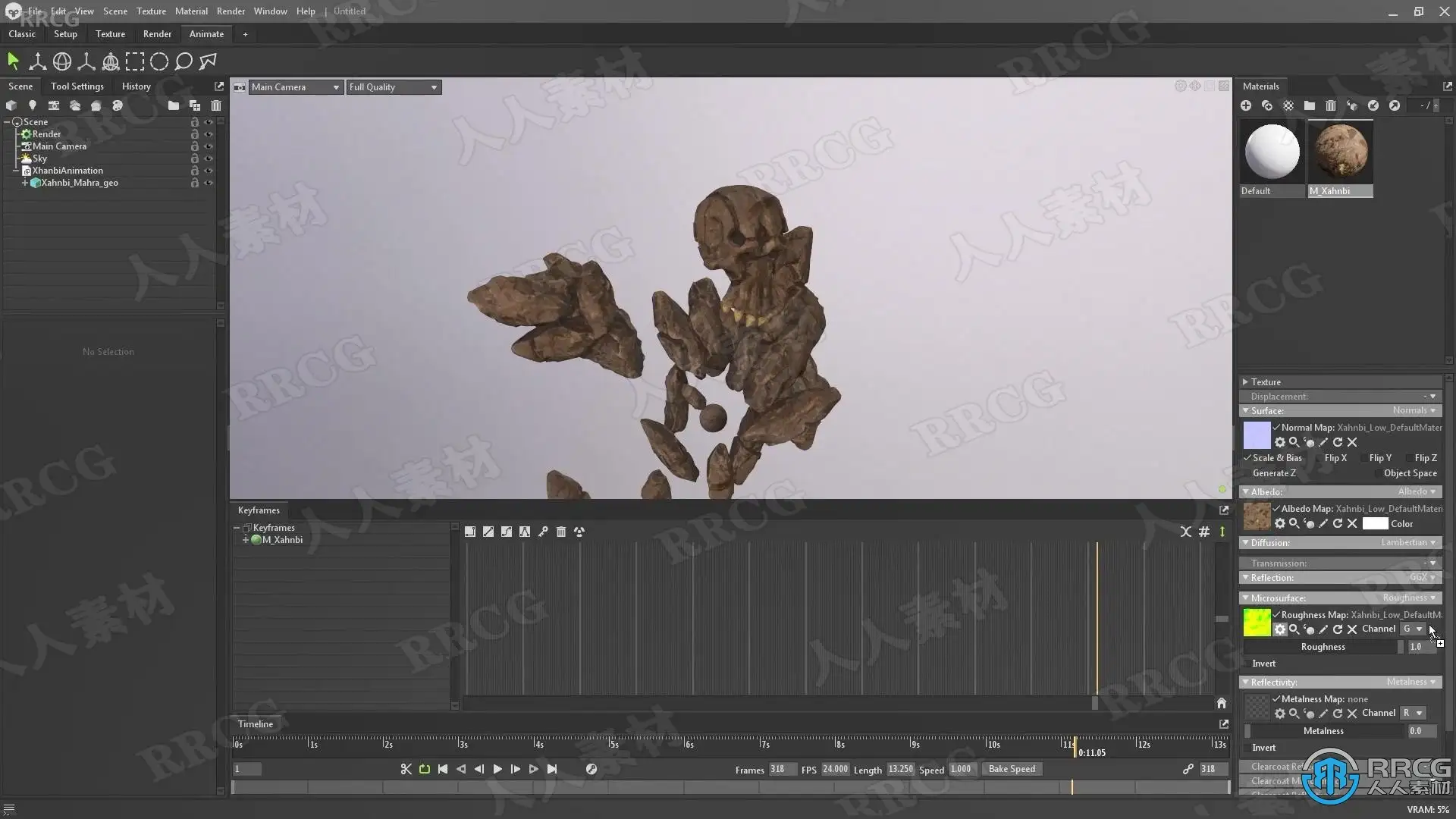
Task: Open the Render menu in menu bar
Action: tap(231, 11)
